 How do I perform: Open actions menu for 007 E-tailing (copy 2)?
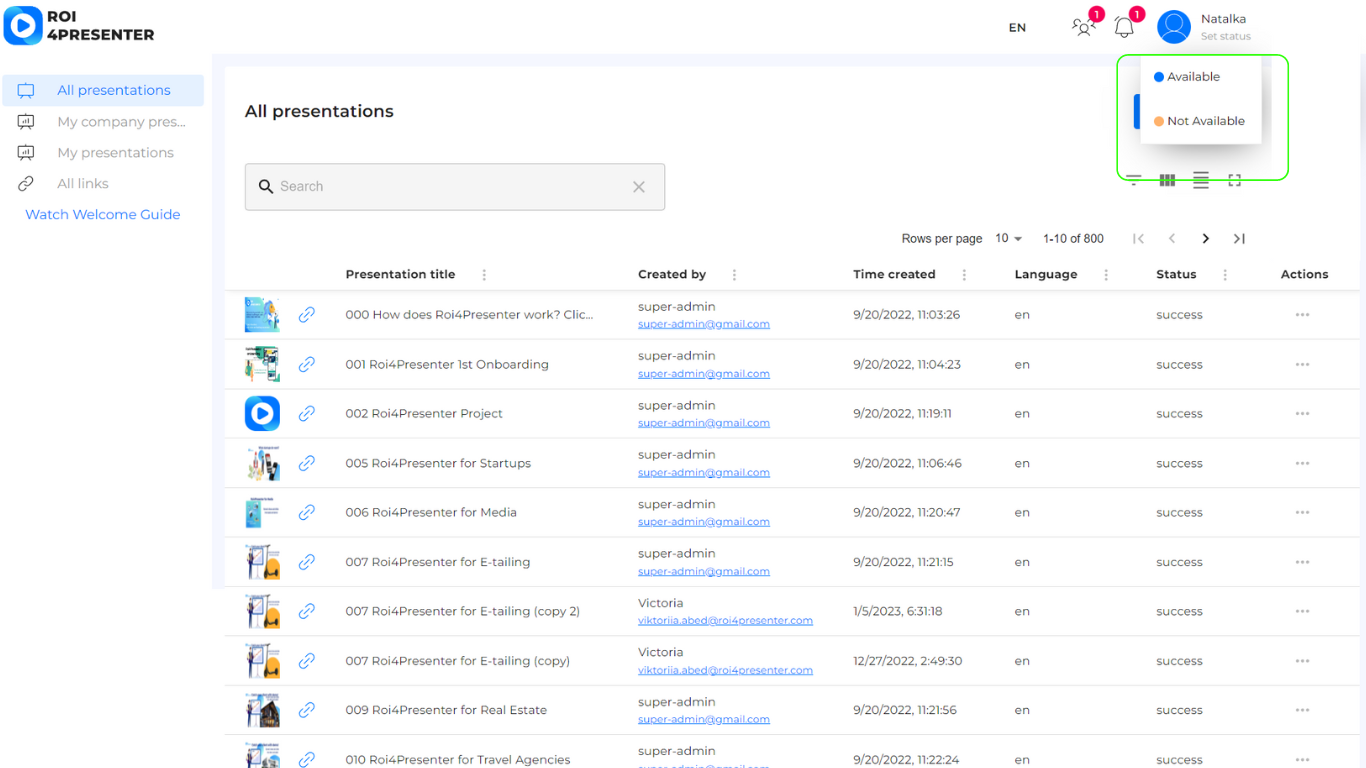1302,611
